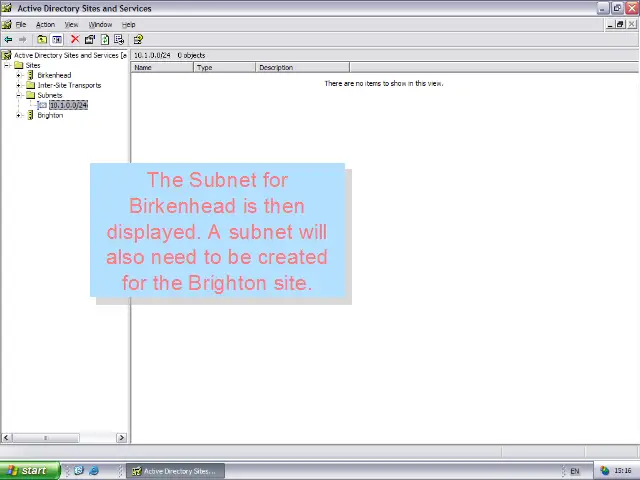Viewport: 640px width, 480px height.
Task: Collapse the Subnets node
Action: click(18, 95)
